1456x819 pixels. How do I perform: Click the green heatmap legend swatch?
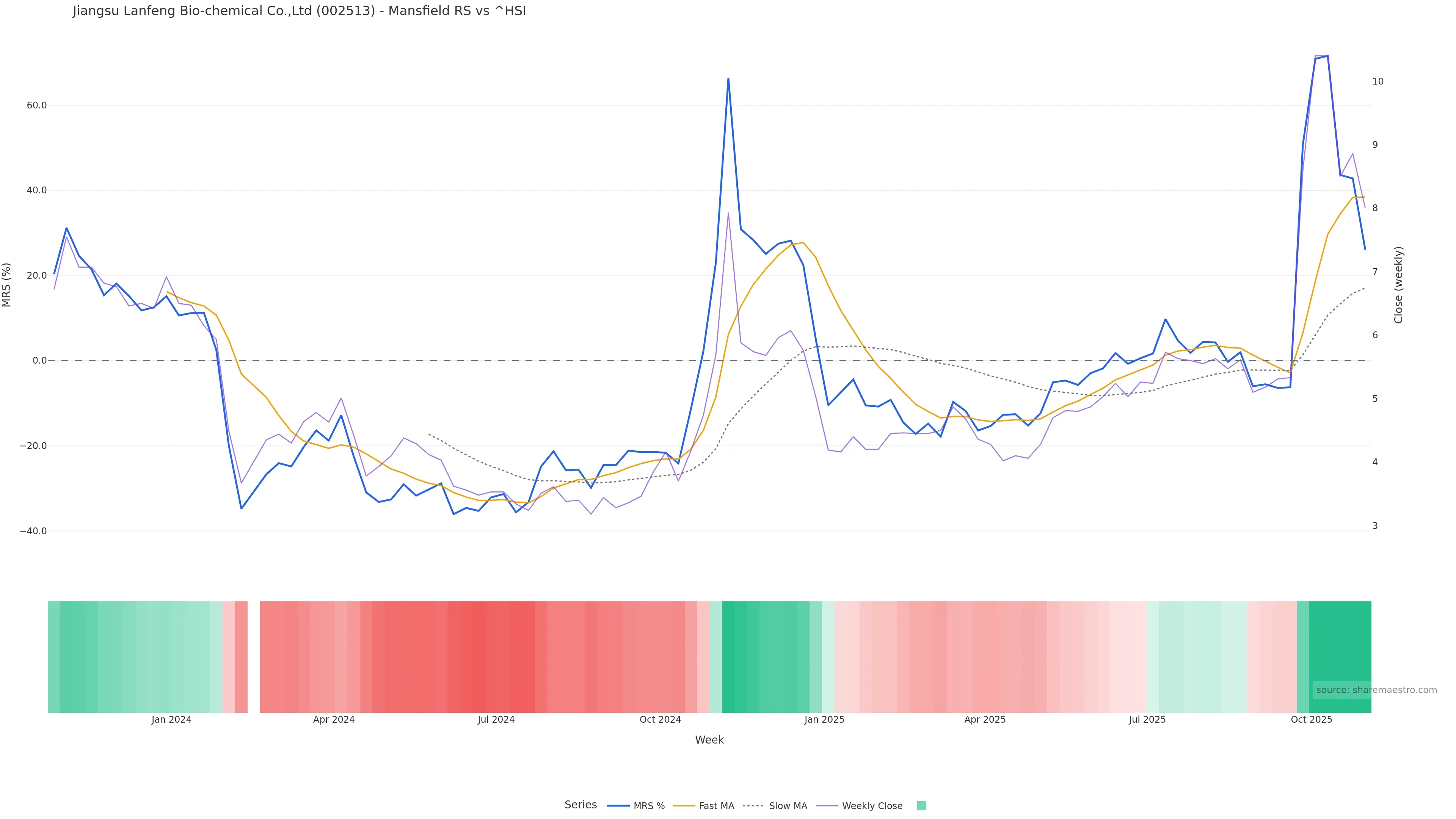[x=921, y=806]
